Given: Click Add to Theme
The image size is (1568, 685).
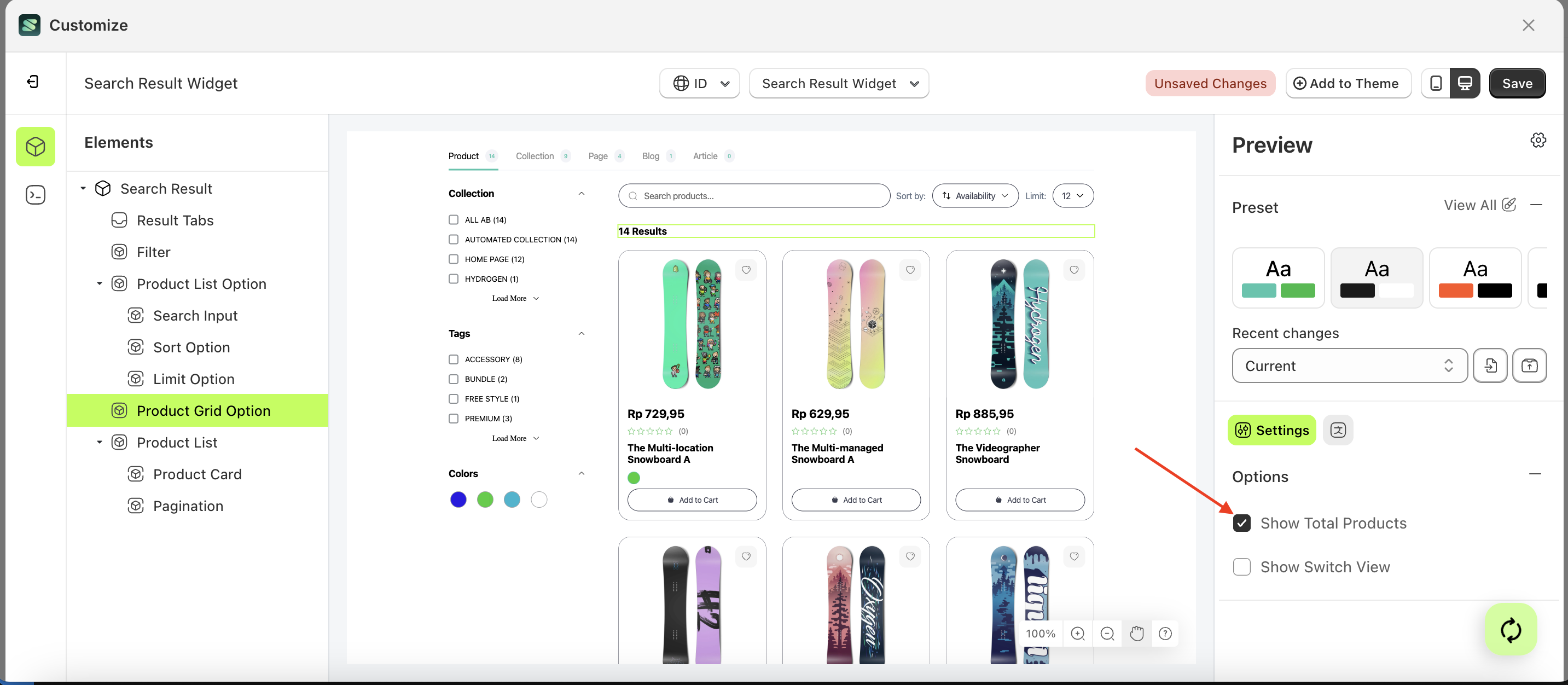Looking at the screenshot, I should pyautogui.click(x=1348, y=83).
